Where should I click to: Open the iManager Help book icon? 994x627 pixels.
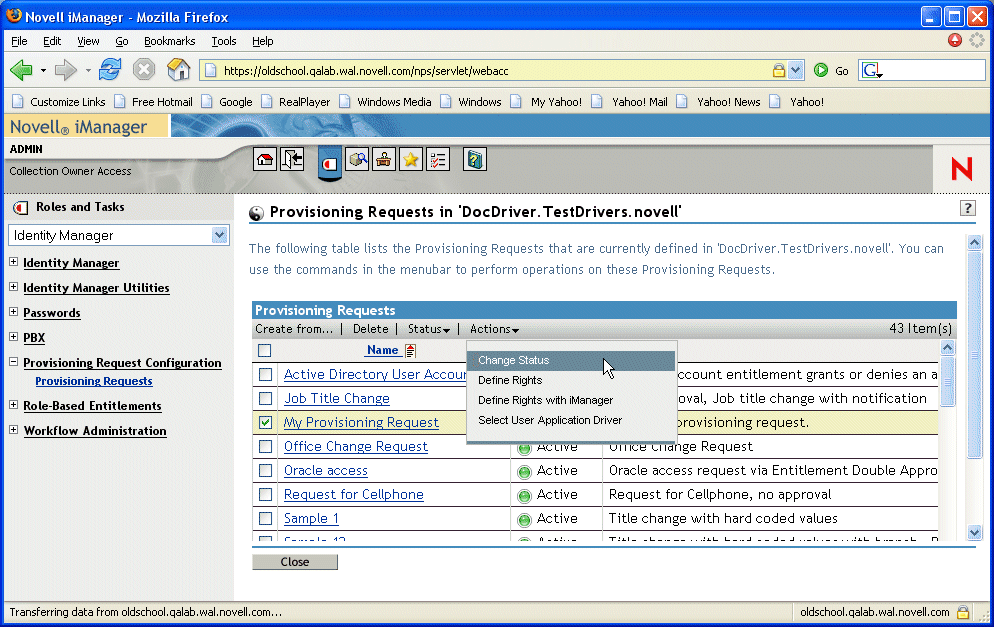pos(474,160)
